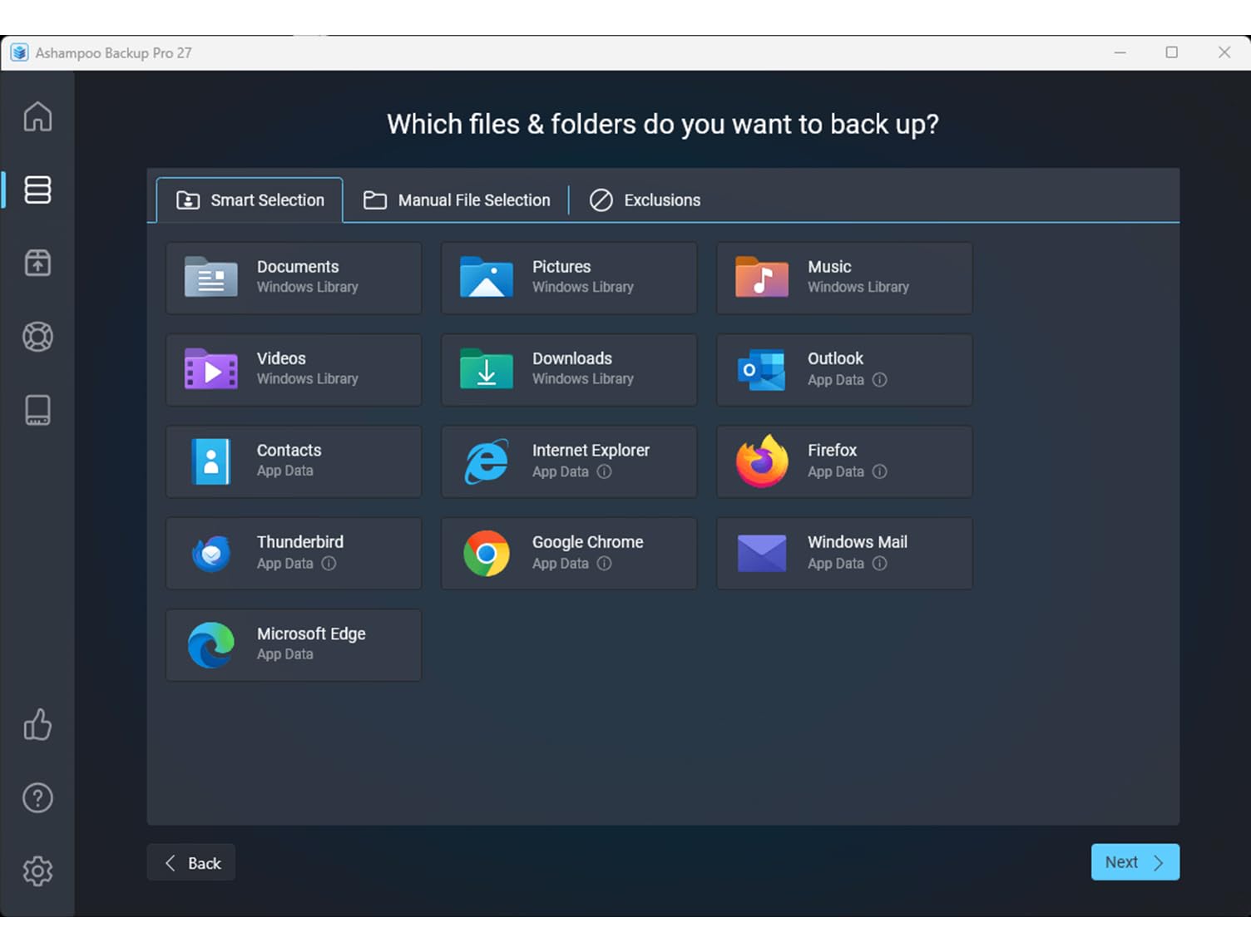This screenshot has height=952, width=1251.
Task: Open settings gear icon in the sidebar
Action: (37, 871)
